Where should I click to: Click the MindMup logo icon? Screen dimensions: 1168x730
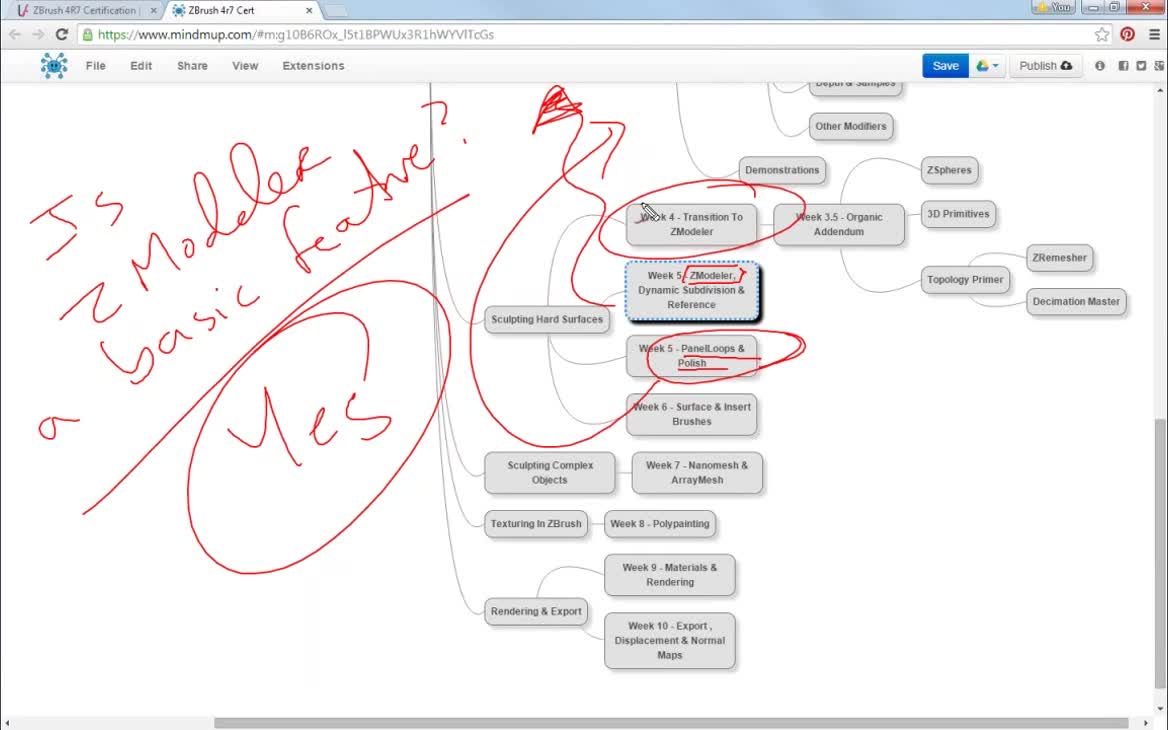click(x=54, y=66)
